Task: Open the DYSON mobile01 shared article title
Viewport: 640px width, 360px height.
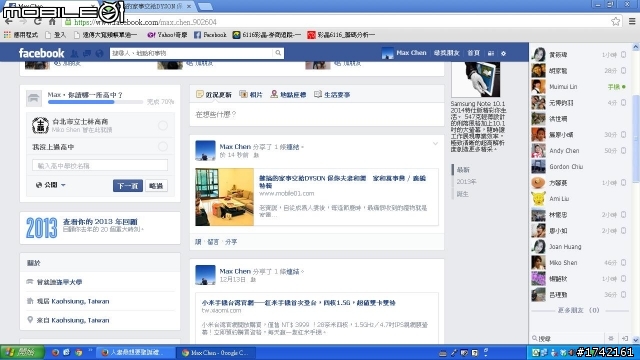Action: [342, 182]
